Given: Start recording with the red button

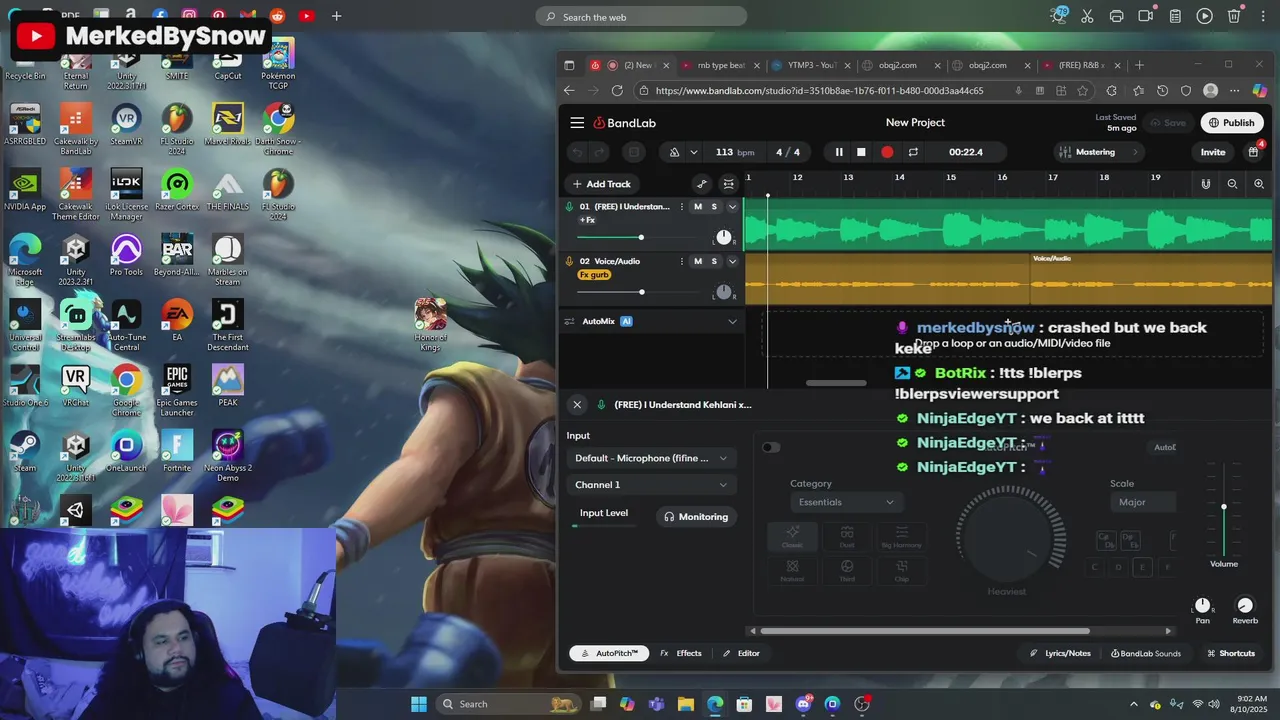Looking at the screenshot, I should point(887,152).
